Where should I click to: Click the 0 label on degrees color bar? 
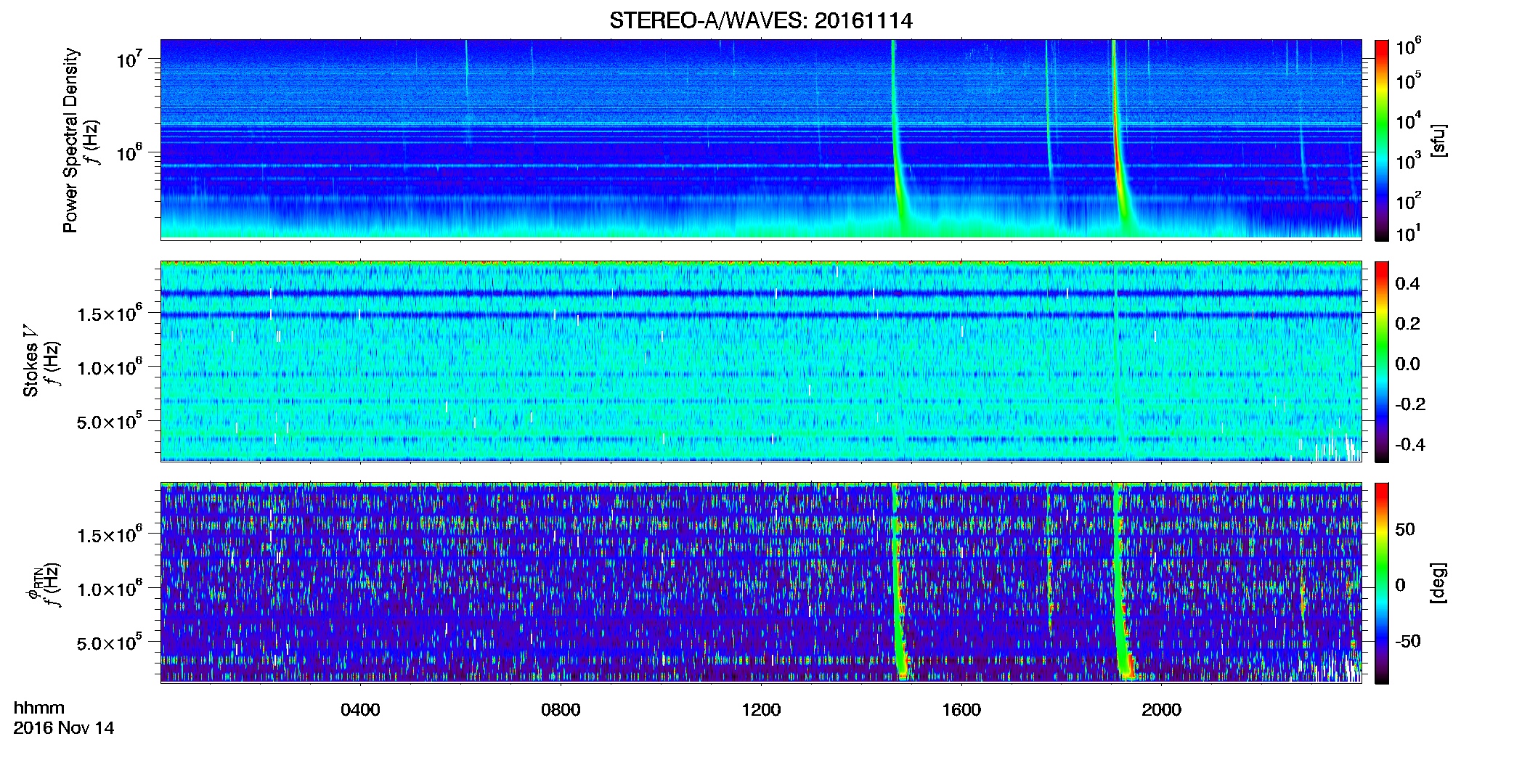[x=1401, y=584]
